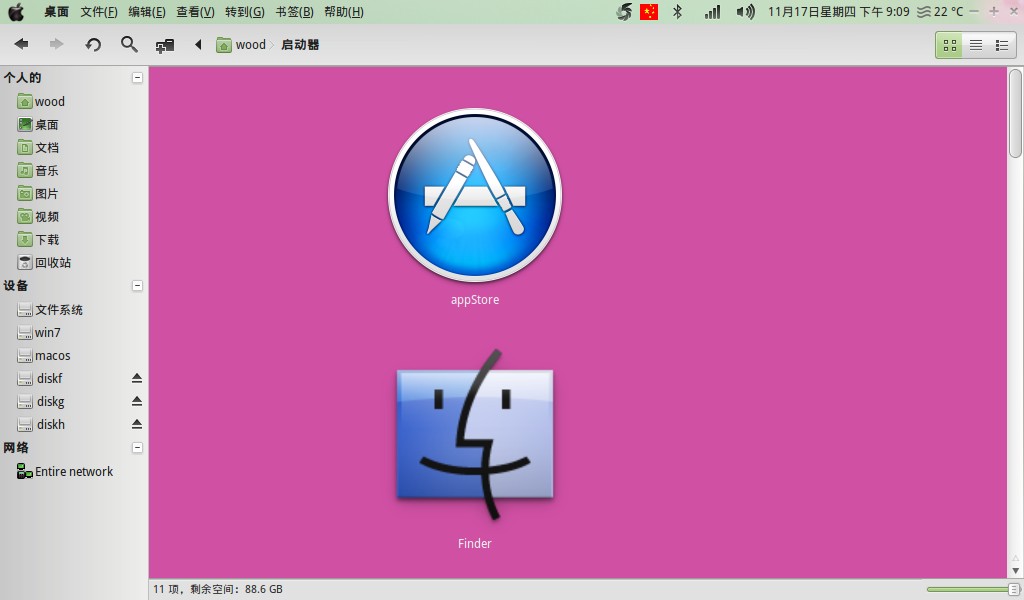Open the 帮助(H) menu

344,12
